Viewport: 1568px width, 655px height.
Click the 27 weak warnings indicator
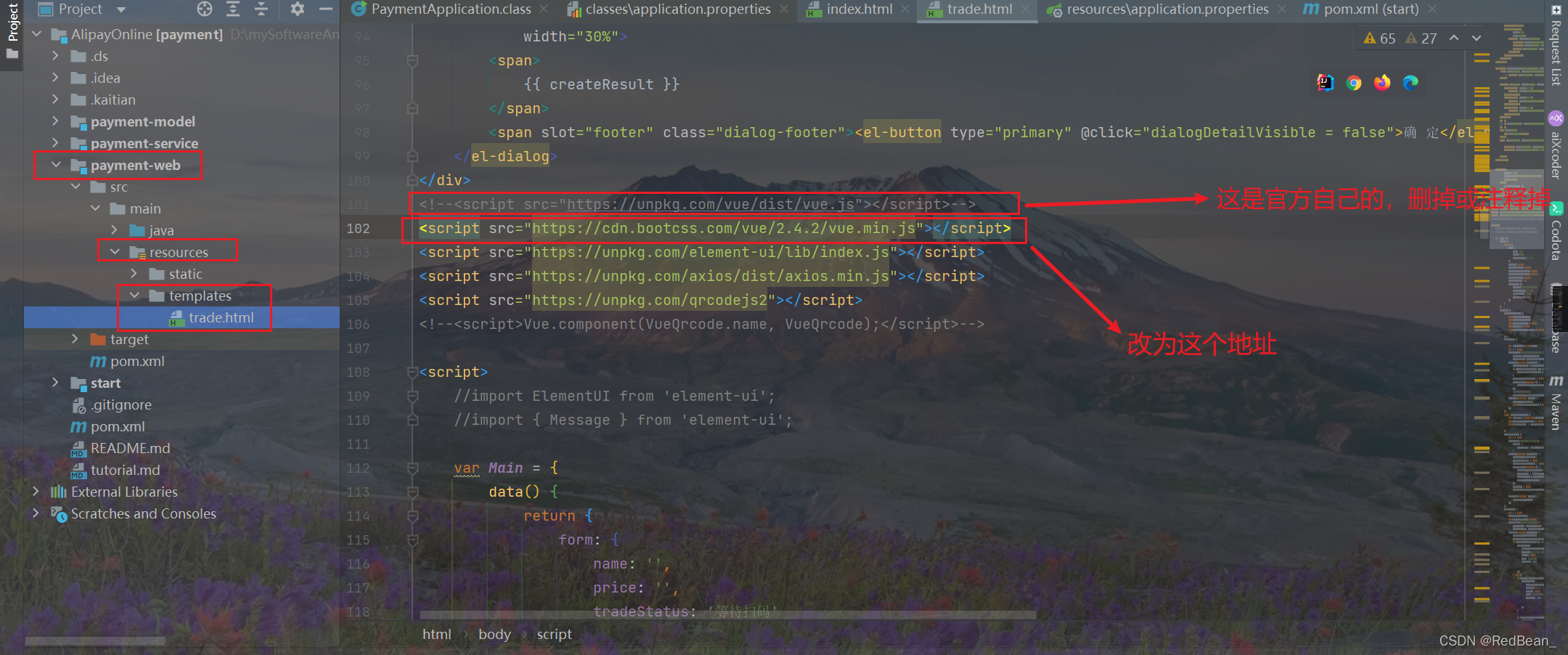[x=1421, y=38]
